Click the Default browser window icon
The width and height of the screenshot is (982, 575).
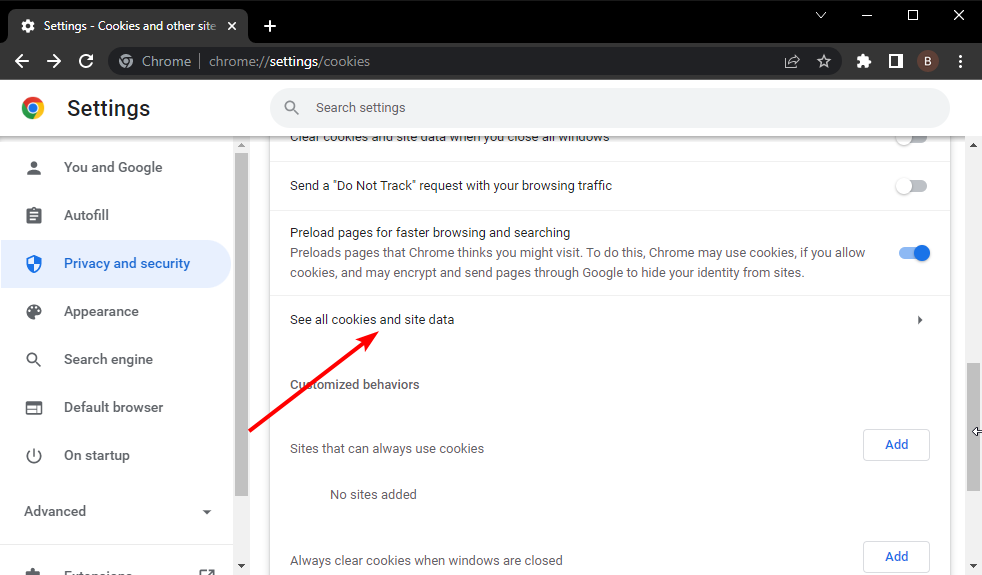point(34,408)
